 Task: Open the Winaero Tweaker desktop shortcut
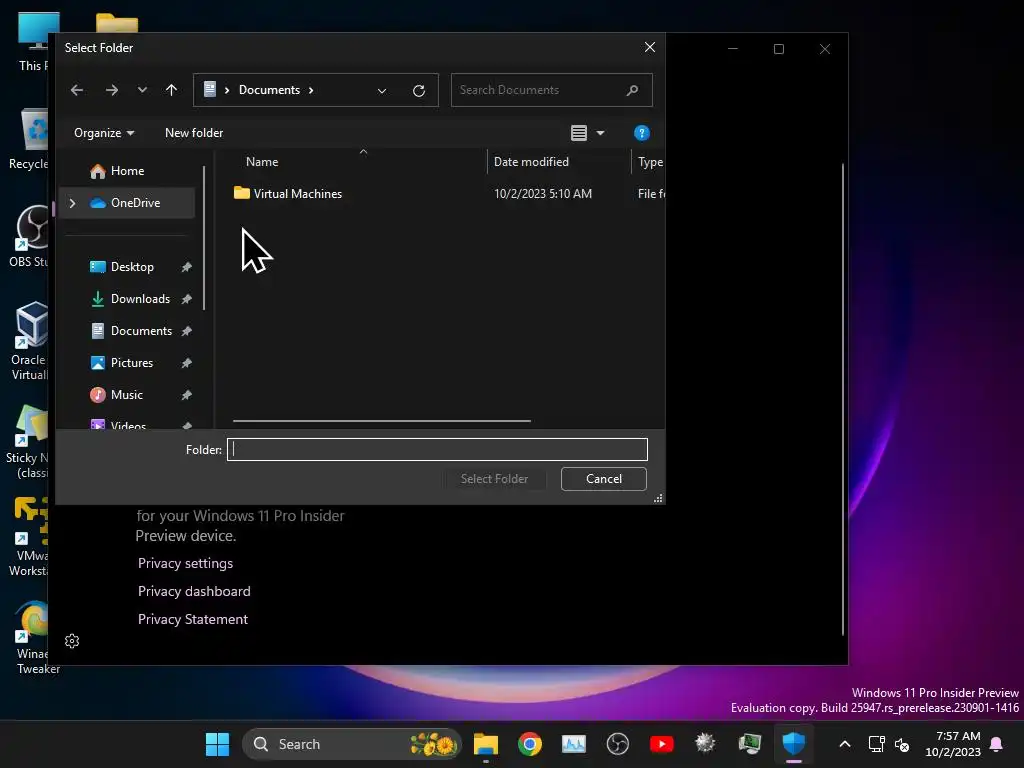[33, 638]
